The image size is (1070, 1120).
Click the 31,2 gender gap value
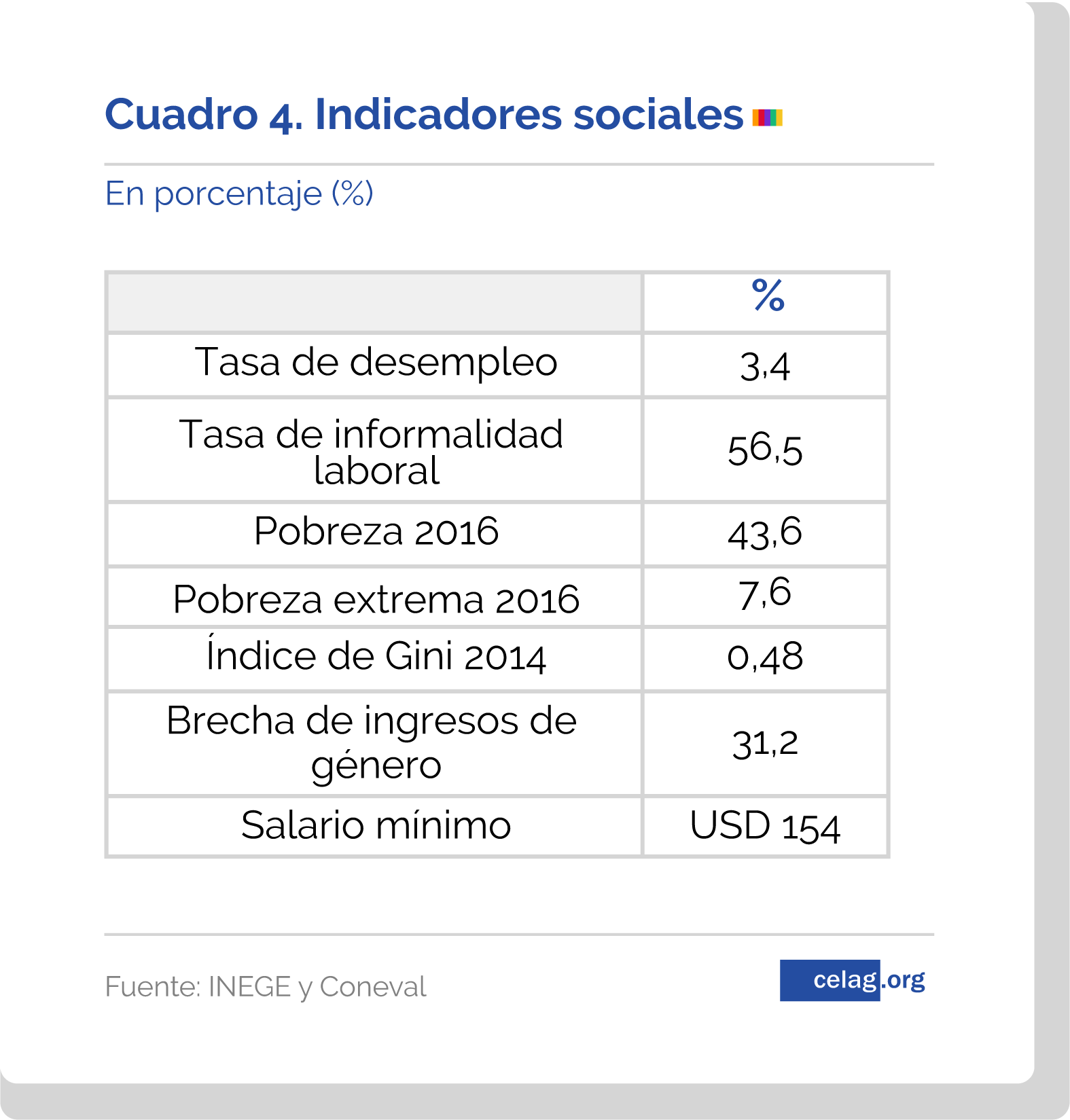tap(765, 743)
